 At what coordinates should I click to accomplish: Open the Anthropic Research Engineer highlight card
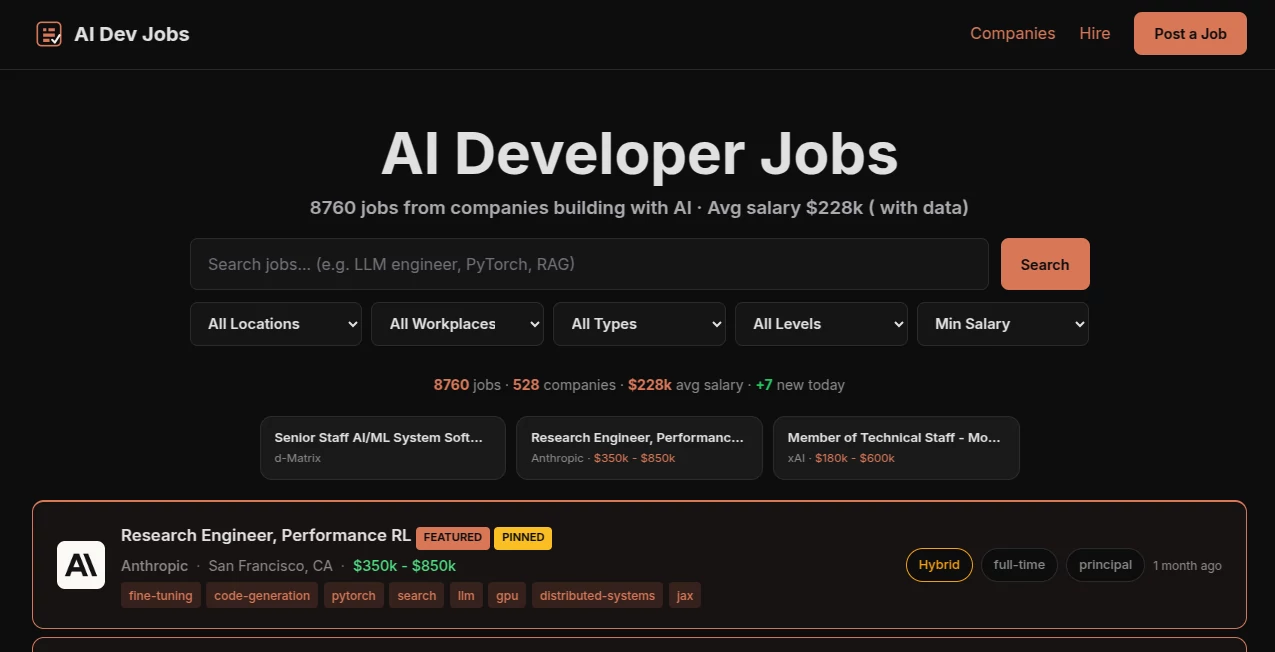[639, 448]
